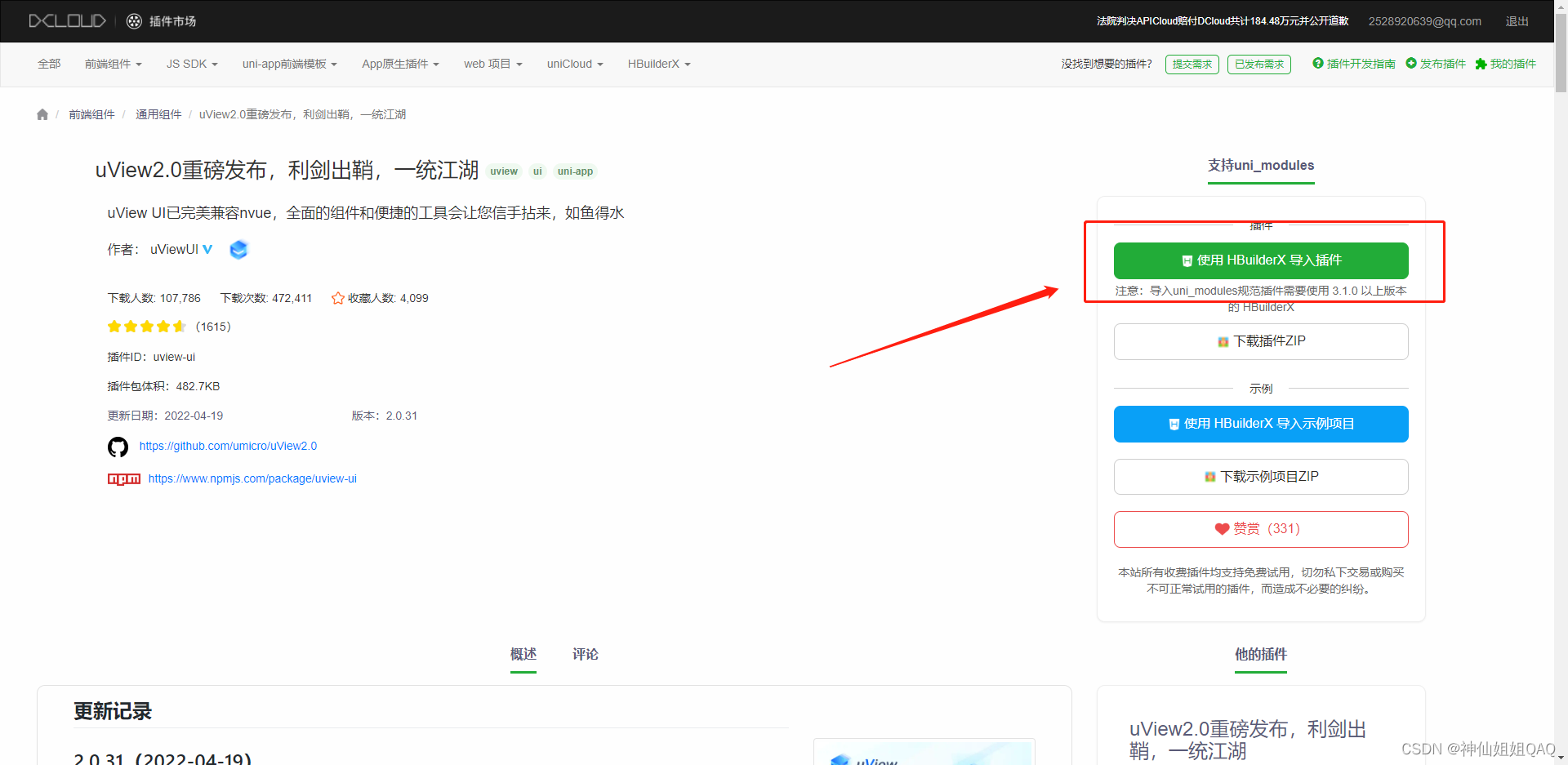
Task: Click the GitHub octocat icon
Action: coord(118,447)
